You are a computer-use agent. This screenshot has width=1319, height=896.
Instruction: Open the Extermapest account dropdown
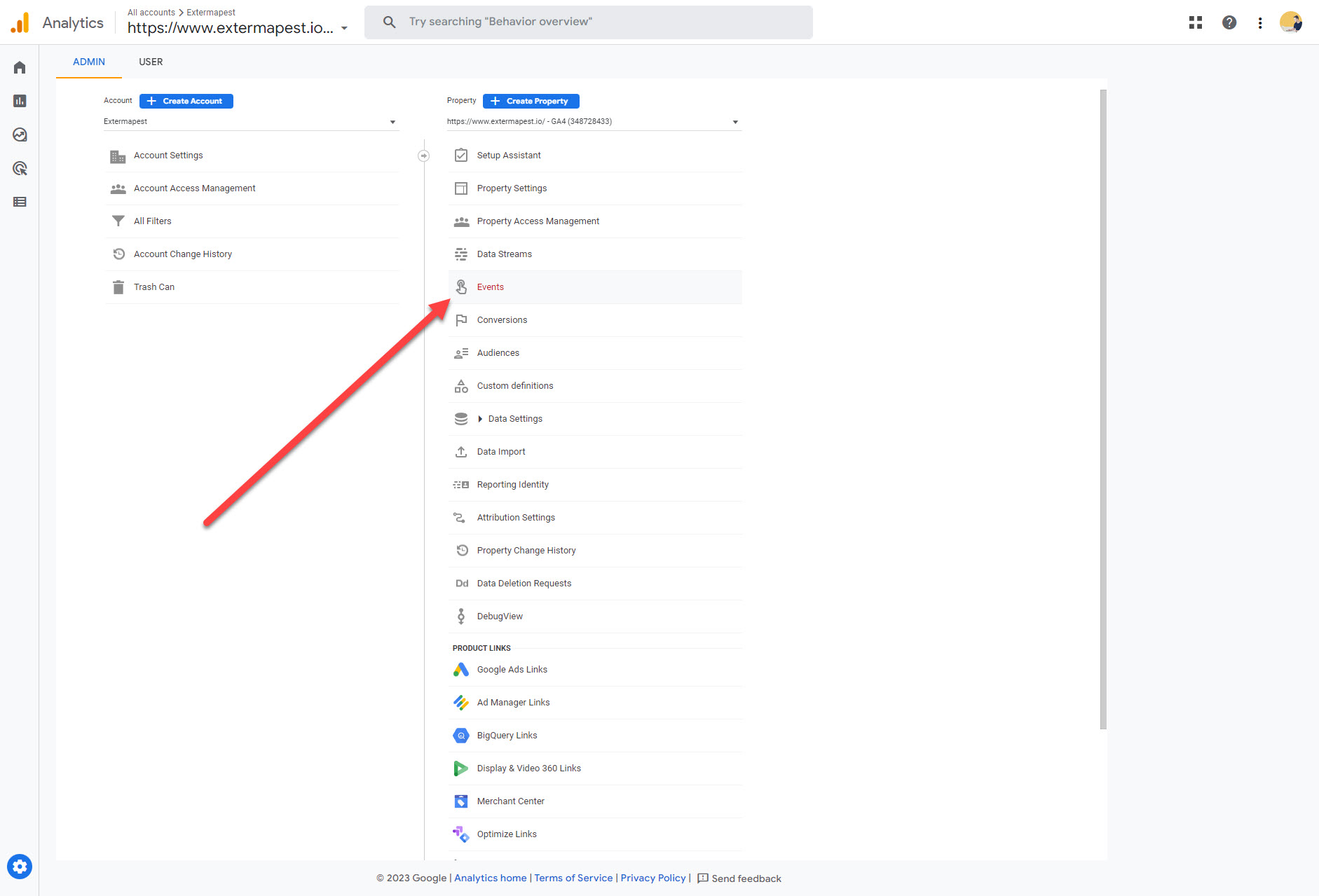pos(251,122)
